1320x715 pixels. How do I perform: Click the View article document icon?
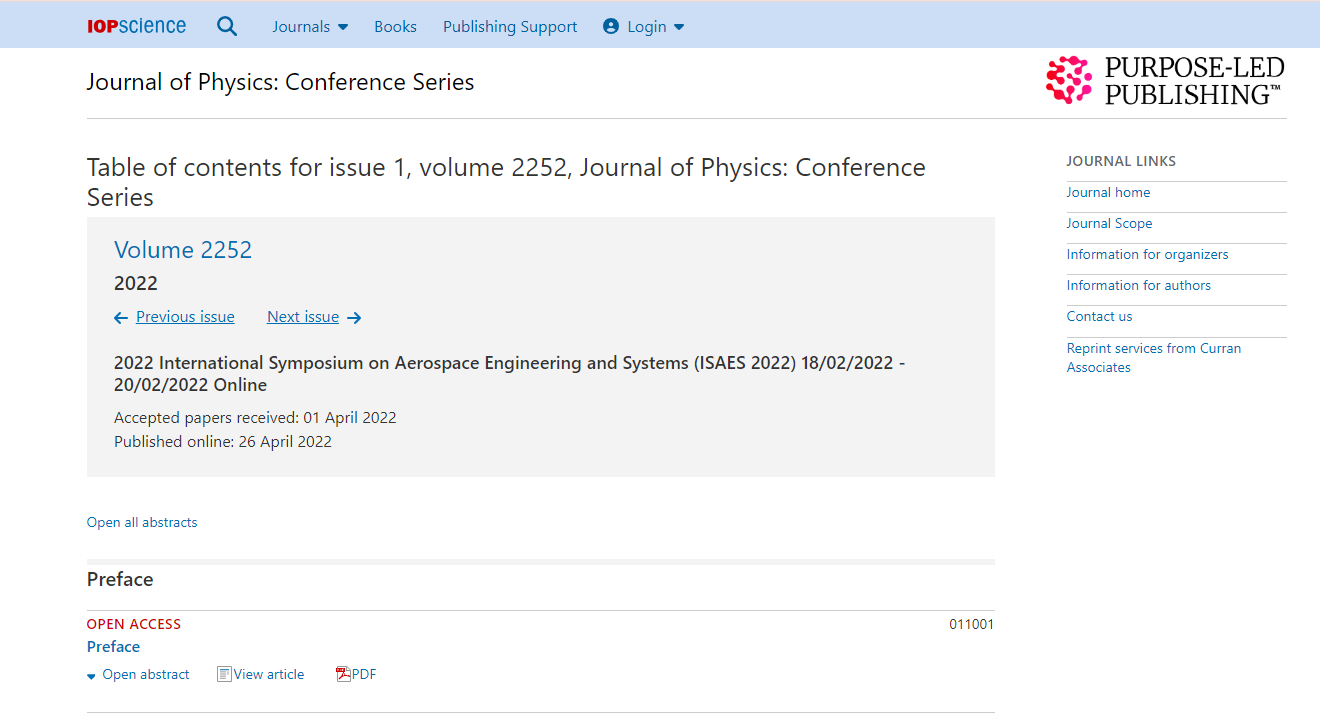click(x=224, y=674)
